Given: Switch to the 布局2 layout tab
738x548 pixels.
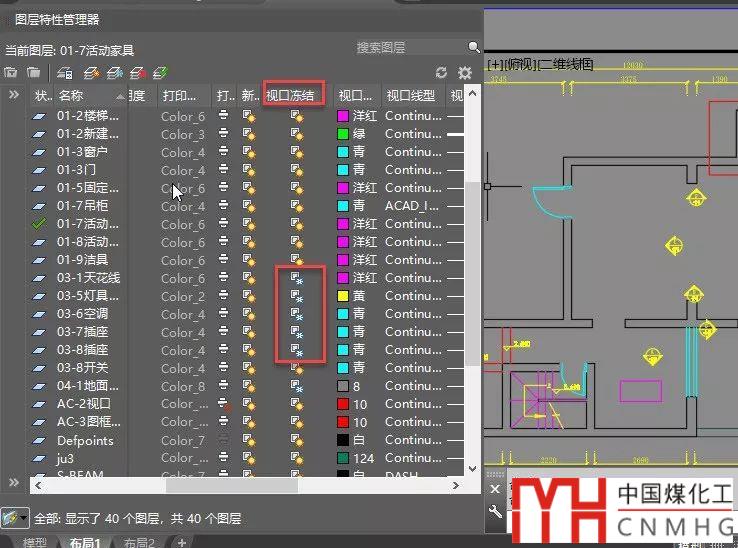Looking at the screenshot, I should [138, 542].
